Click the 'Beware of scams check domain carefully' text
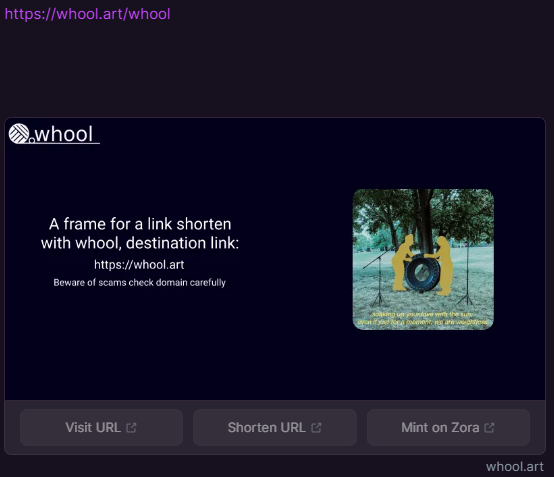 tap(140, 283)
